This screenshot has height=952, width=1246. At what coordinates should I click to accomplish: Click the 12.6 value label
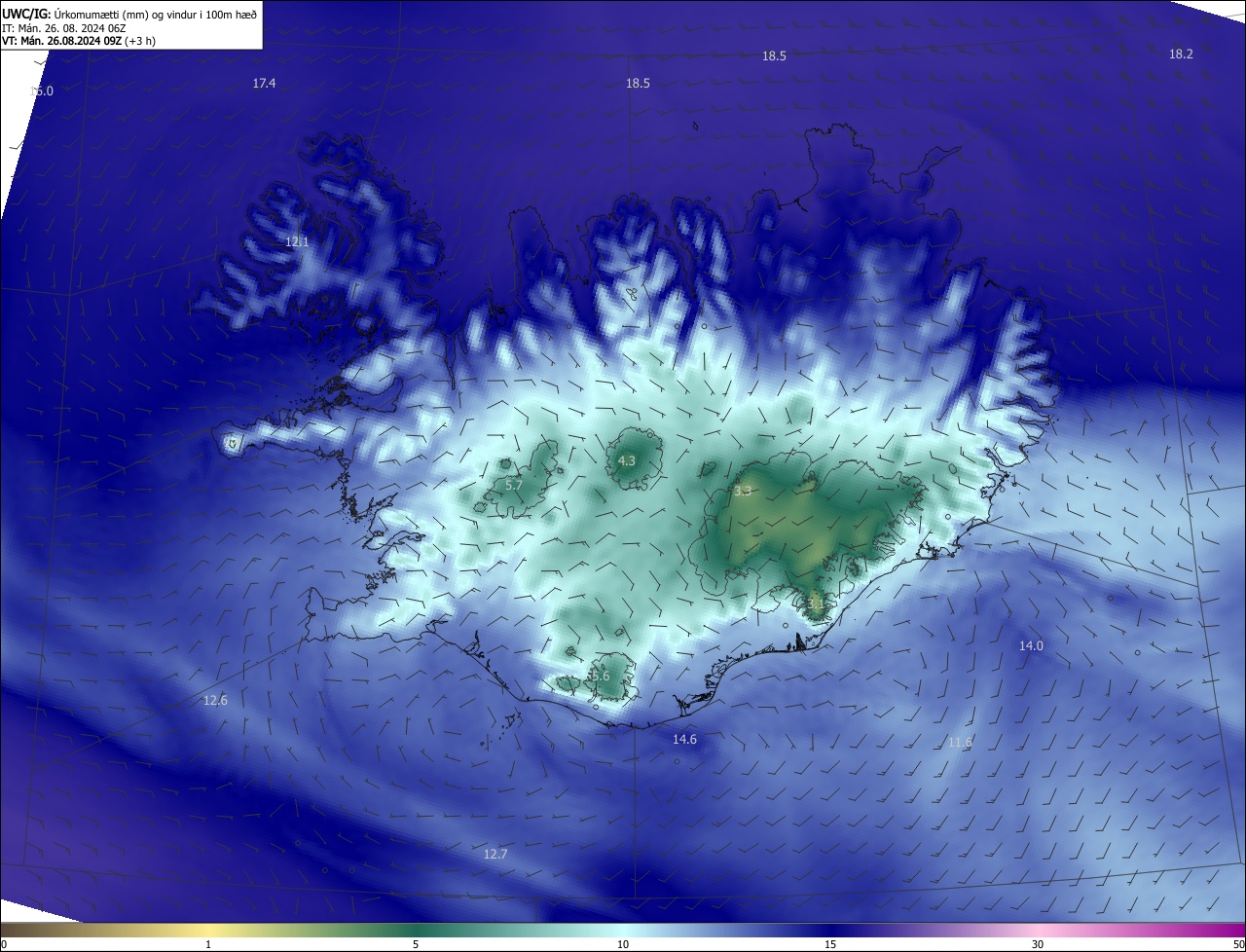point(215,701)
